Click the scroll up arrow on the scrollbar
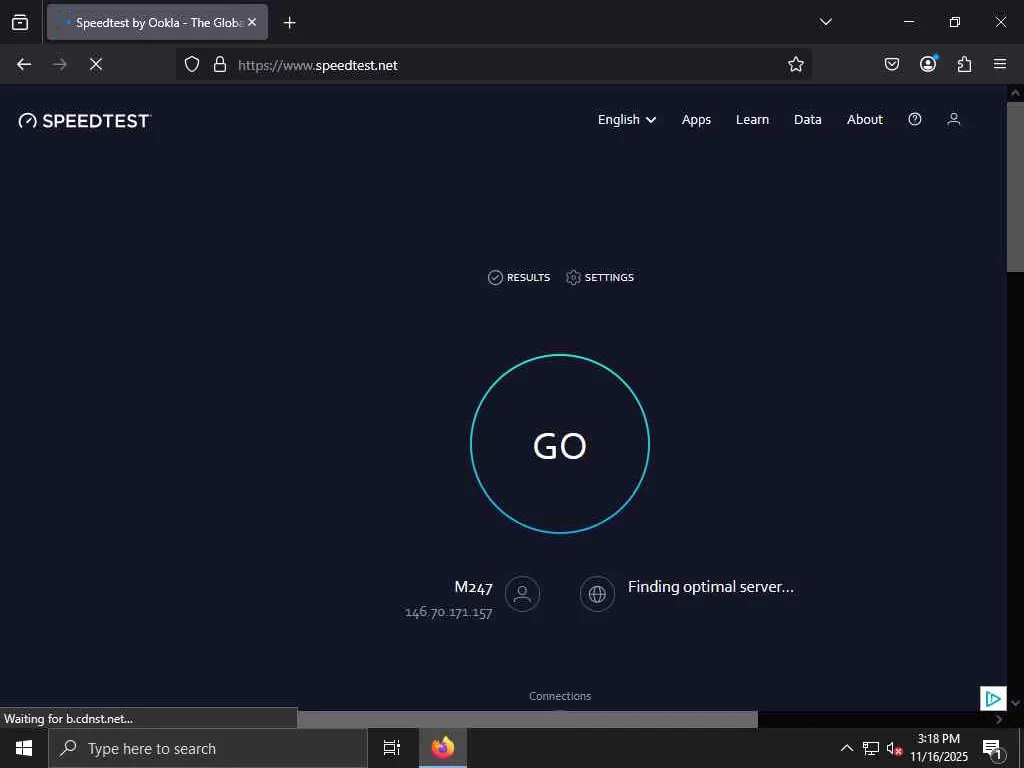The height and width of the screenshot is (768, 1024). tap(1015, 93)
